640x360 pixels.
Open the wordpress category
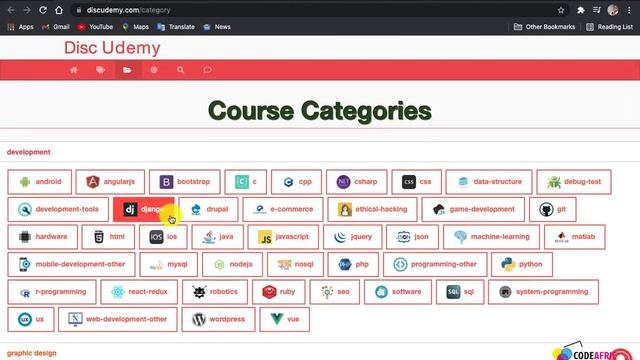[x=218, y=319]
